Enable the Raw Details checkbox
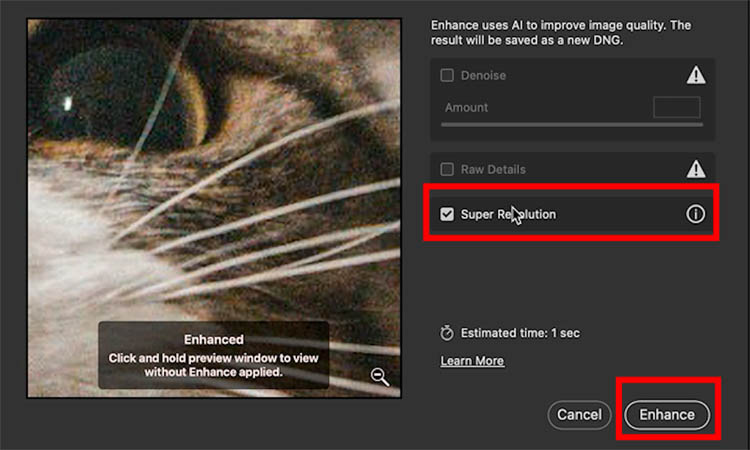 [447, 169]
